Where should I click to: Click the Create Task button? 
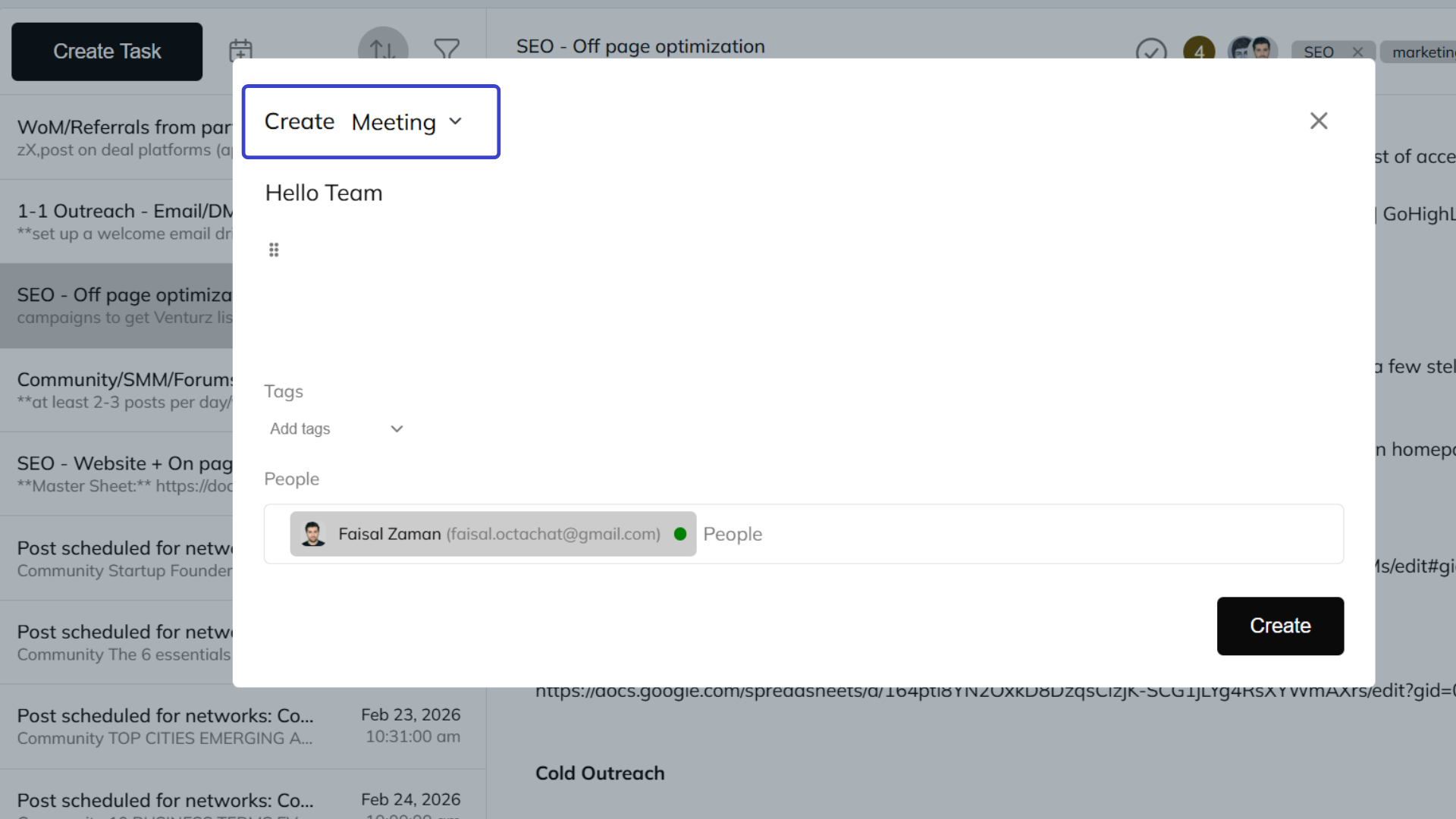point(106,51)
